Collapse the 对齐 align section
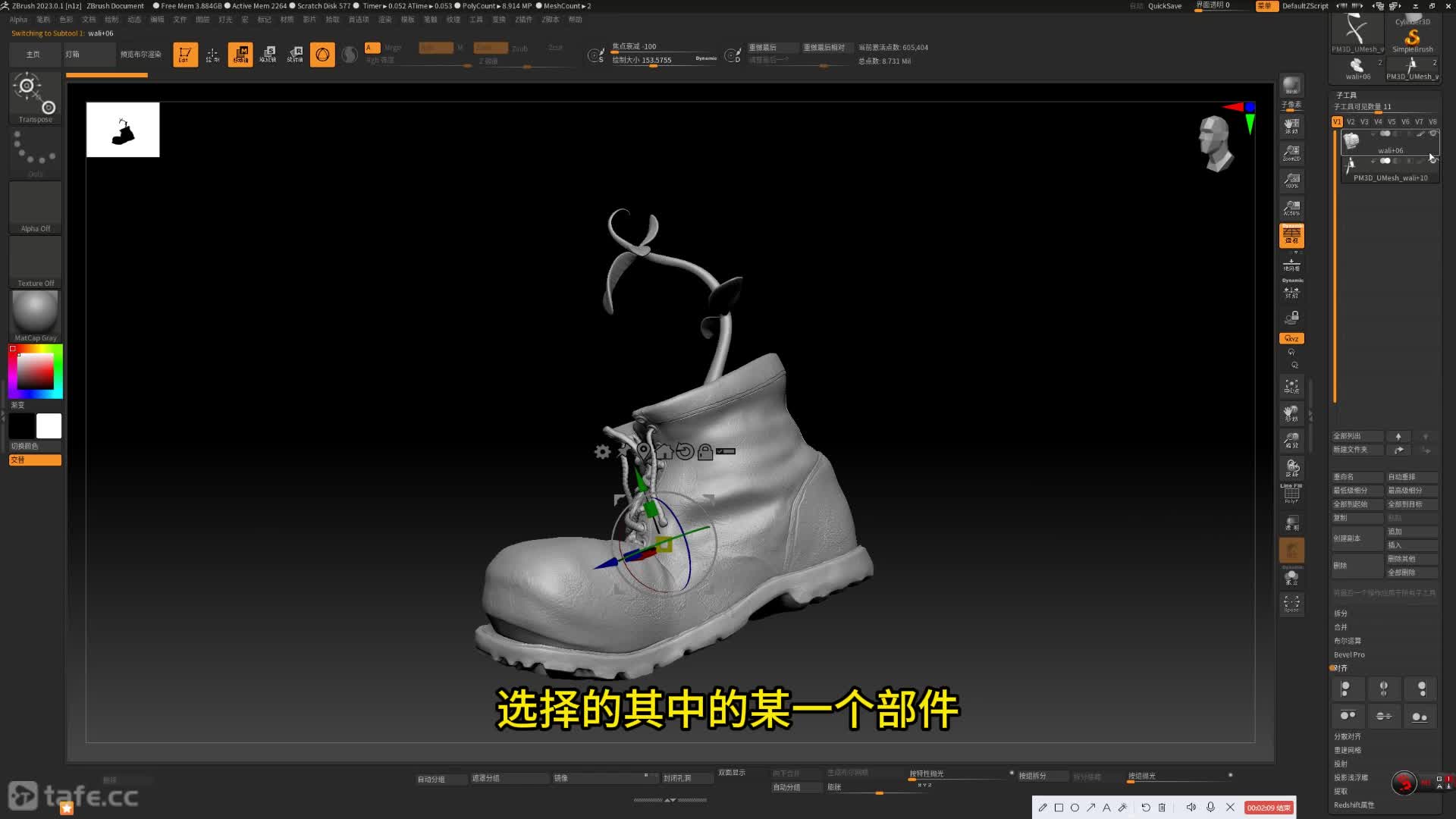Screen dimensions: 1456x819 (1341, 668)
